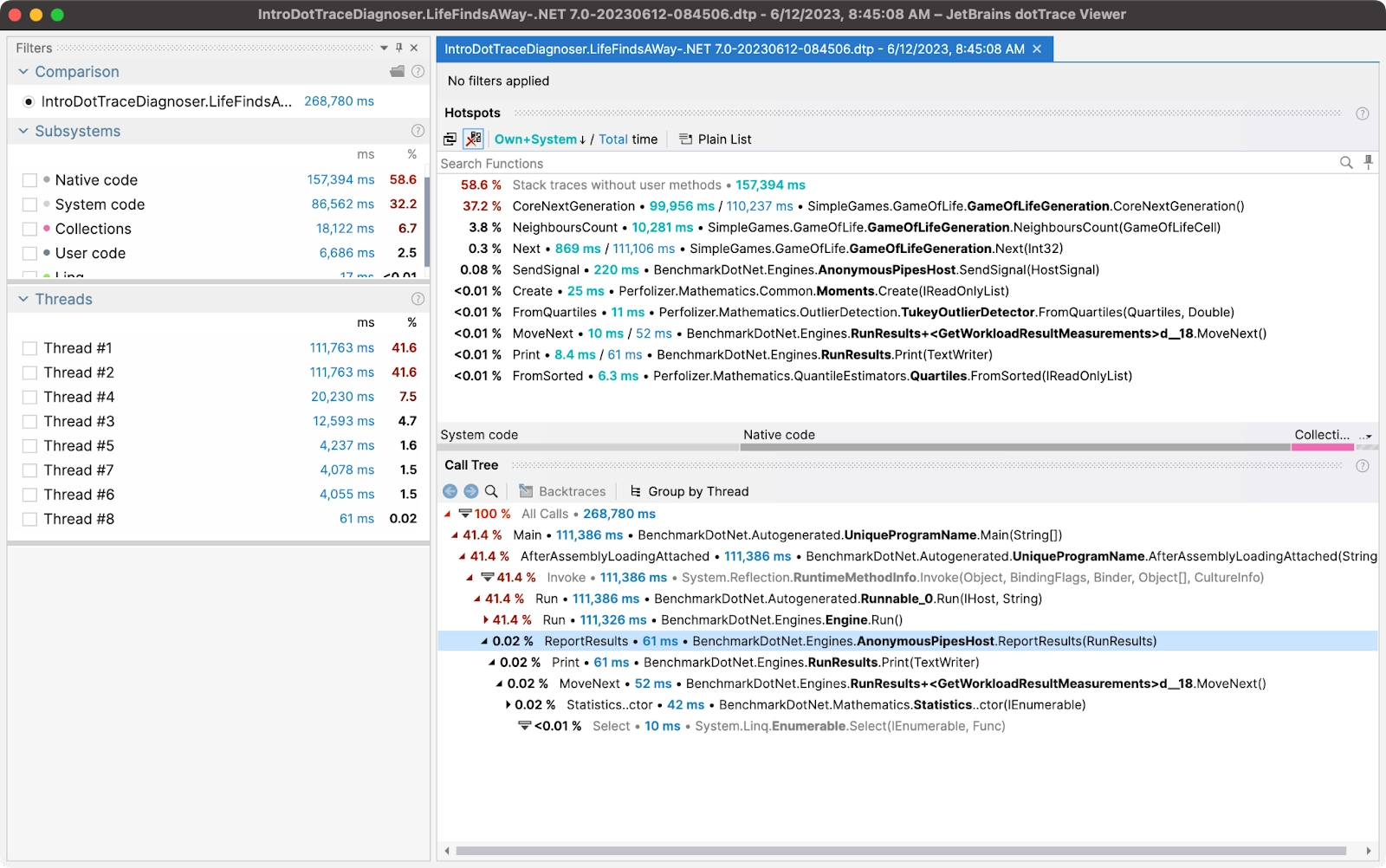This screenshot has width=1386, height=868.
Task: Open help for the Subsystems section
Action: pos(418,131)
